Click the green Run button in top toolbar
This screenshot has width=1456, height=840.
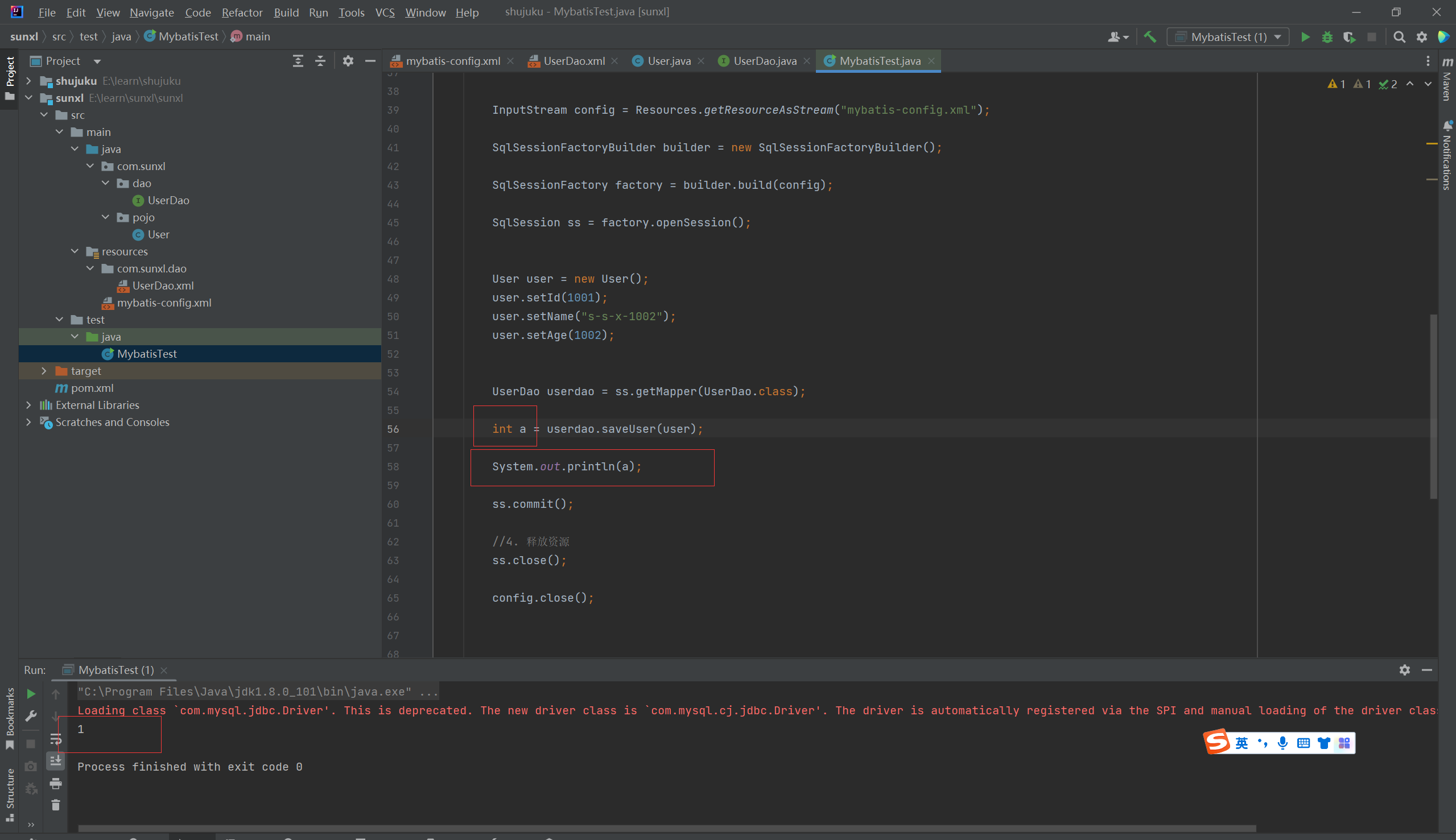pos(1305,37)
